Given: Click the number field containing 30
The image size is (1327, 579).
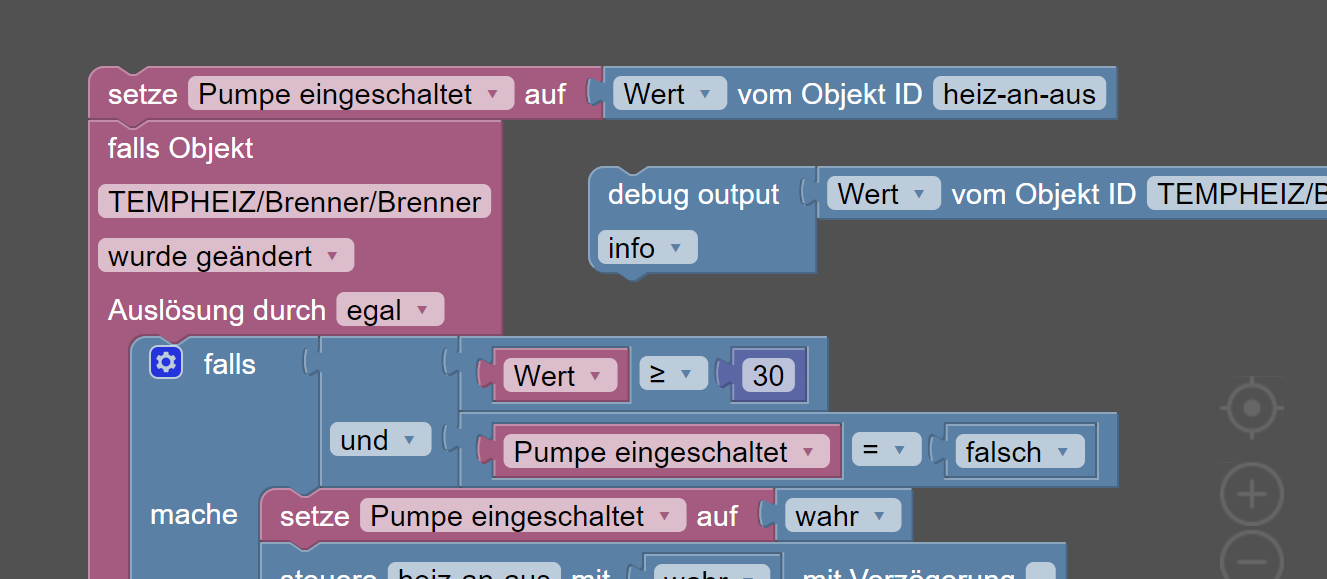Looking at the screenshot, I should click(x=768, y=376).
